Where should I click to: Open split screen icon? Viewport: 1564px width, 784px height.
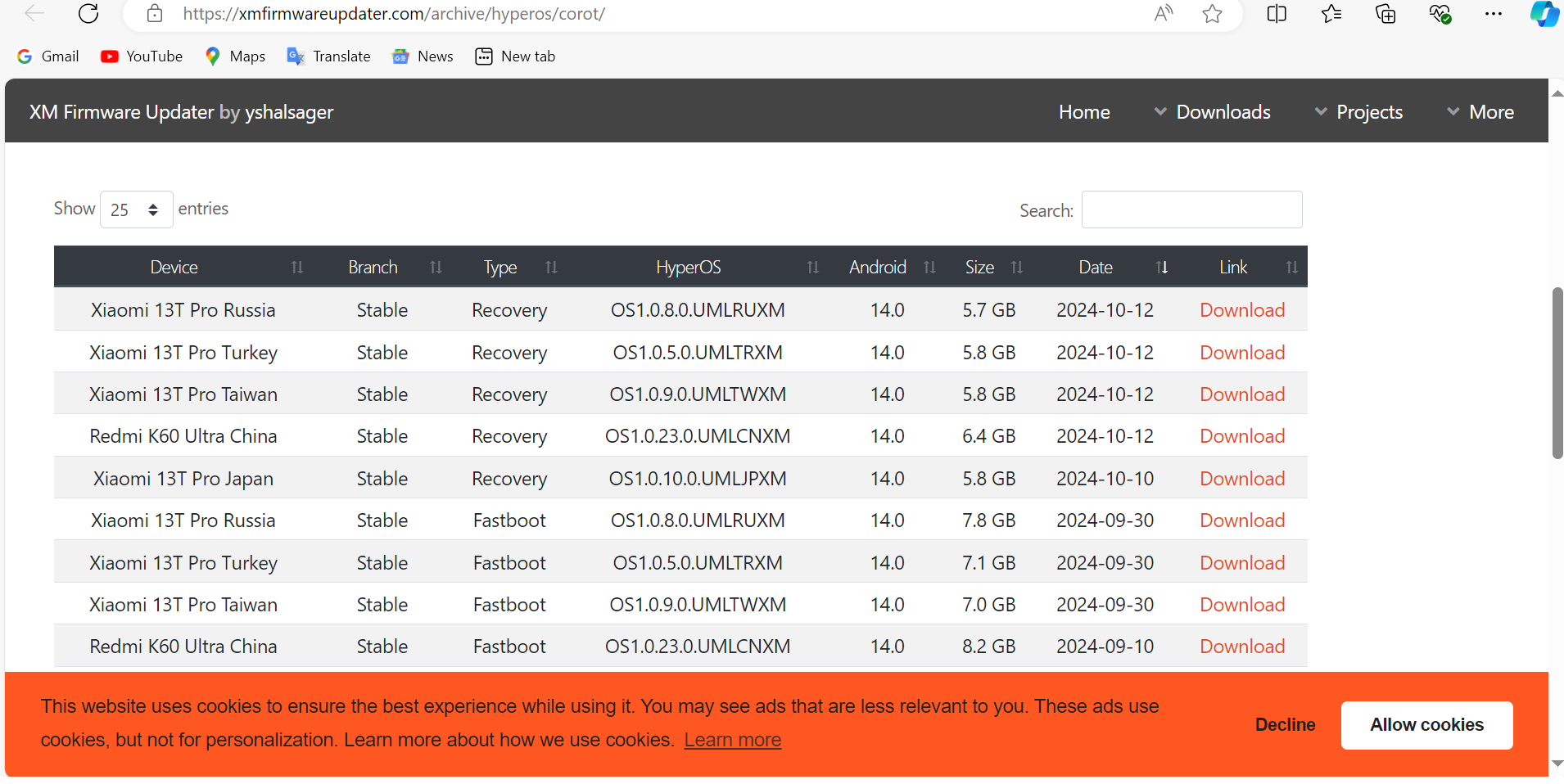1277,13
